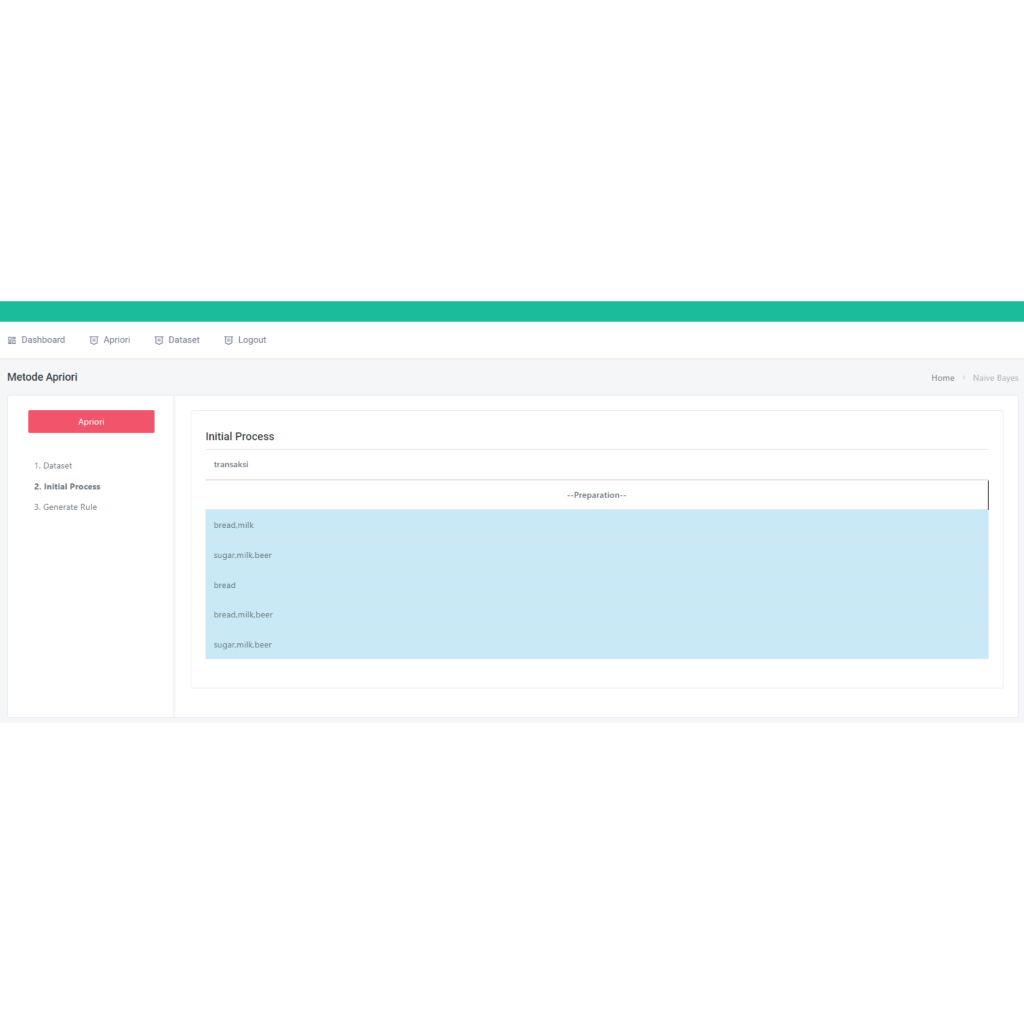
Task: Open the Dashboard menu item
Action: (x=37, y=340)
